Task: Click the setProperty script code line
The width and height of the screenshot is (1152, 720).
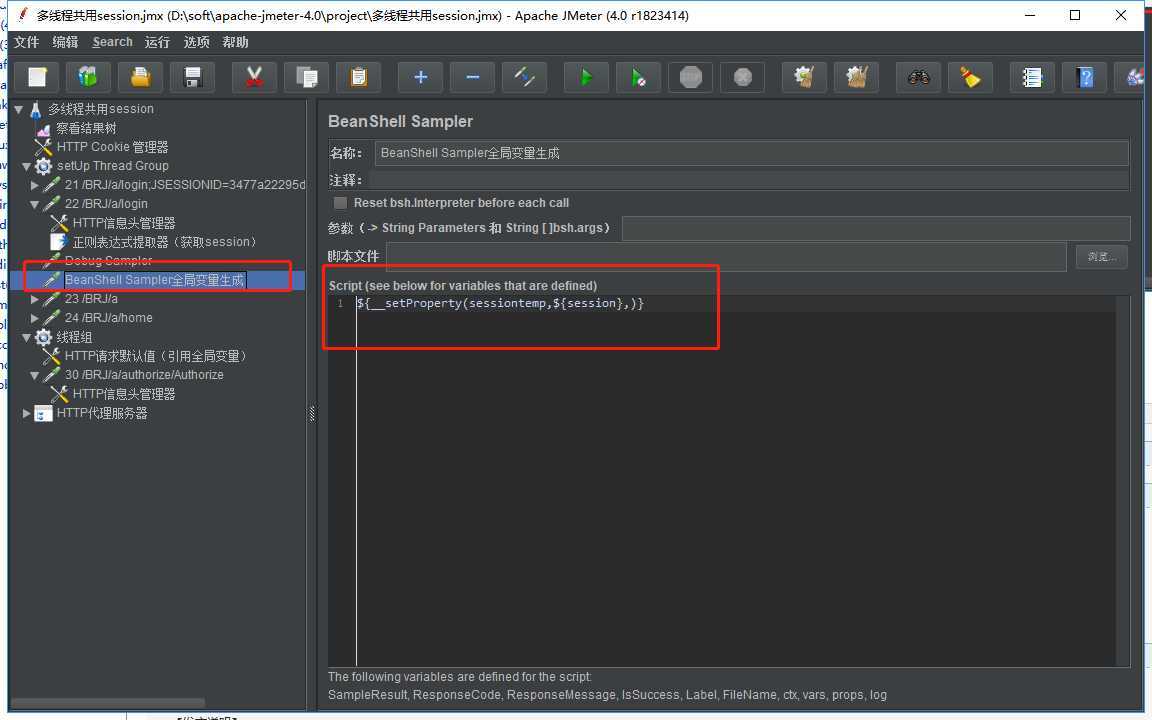Action: pyautogui.click(x=500, y=303)
